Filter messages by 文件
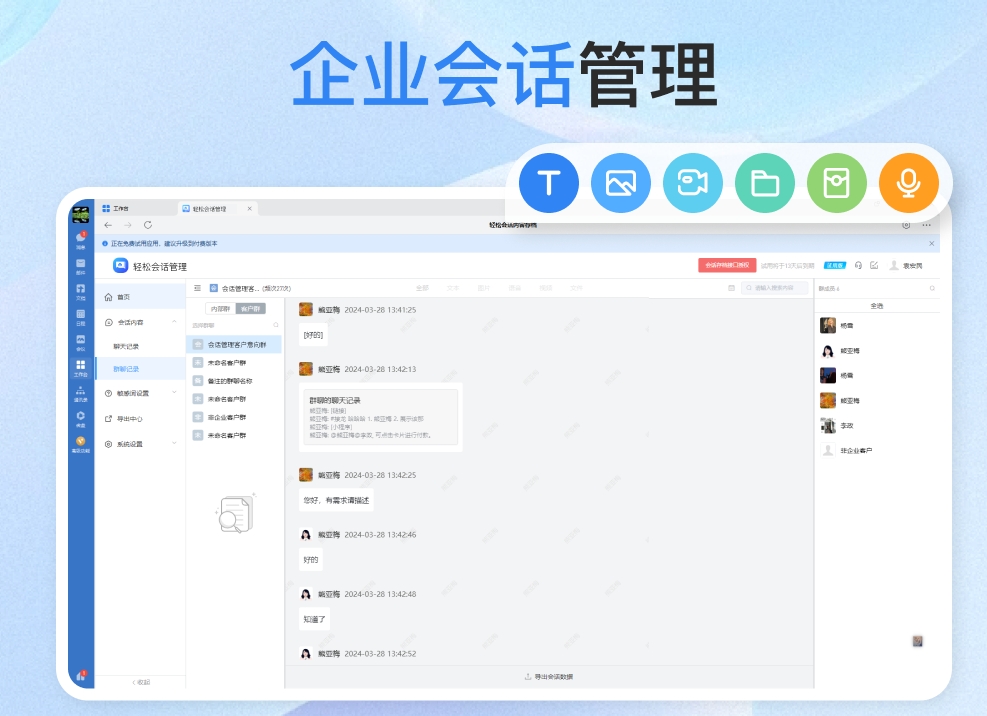987x716 pixels. (577, 288)
